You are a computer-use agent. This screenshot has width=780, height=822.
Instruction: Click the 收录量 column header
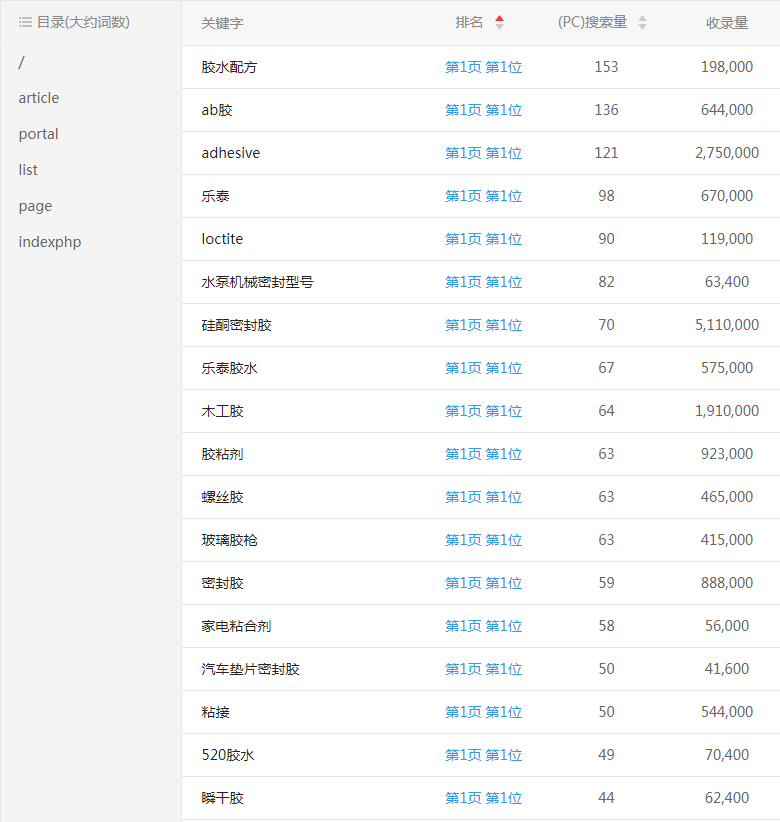[727, 23]
